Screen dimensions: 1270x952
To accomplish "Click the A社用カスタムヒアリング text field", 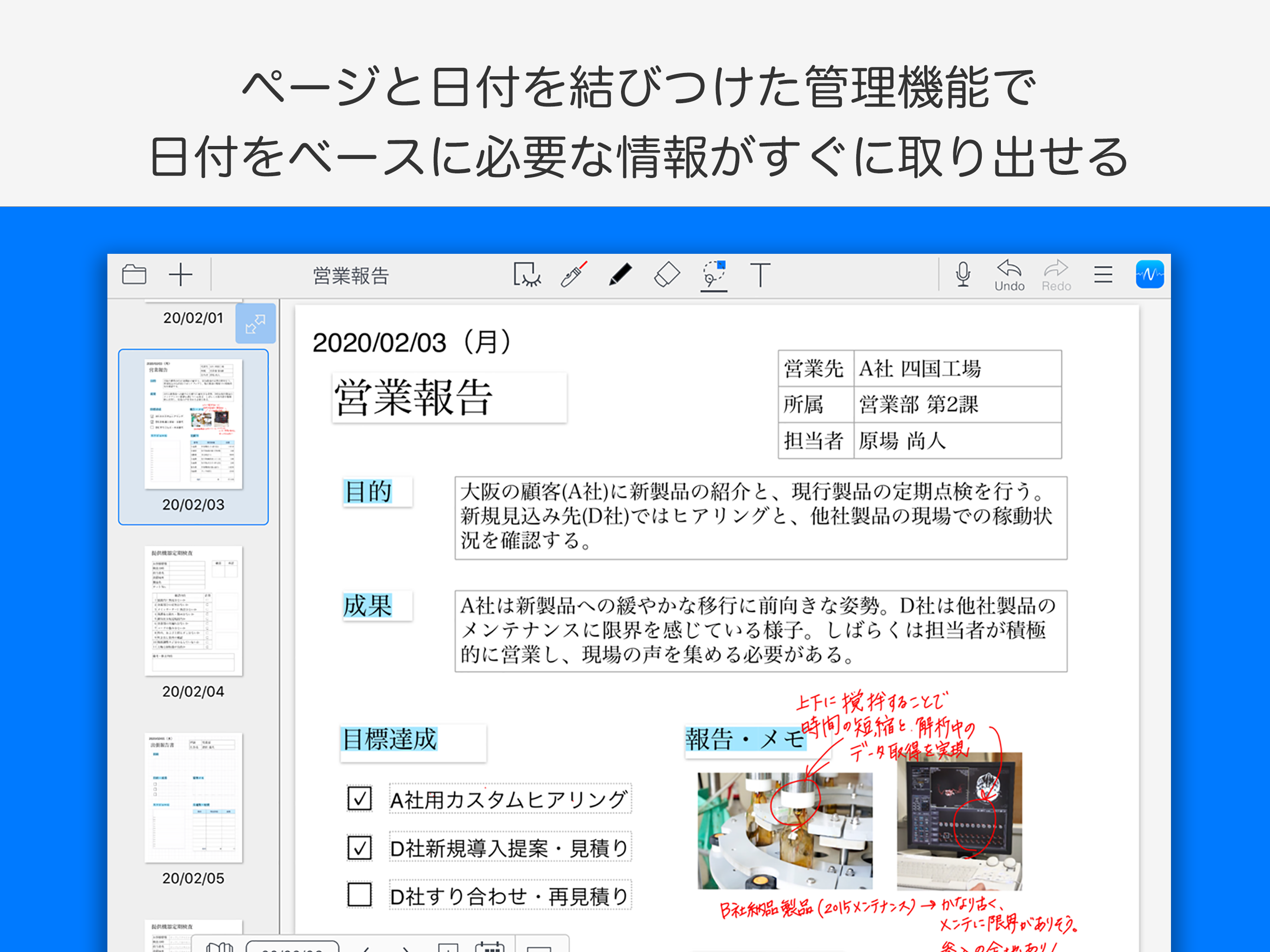I will [x=510, y=799].
